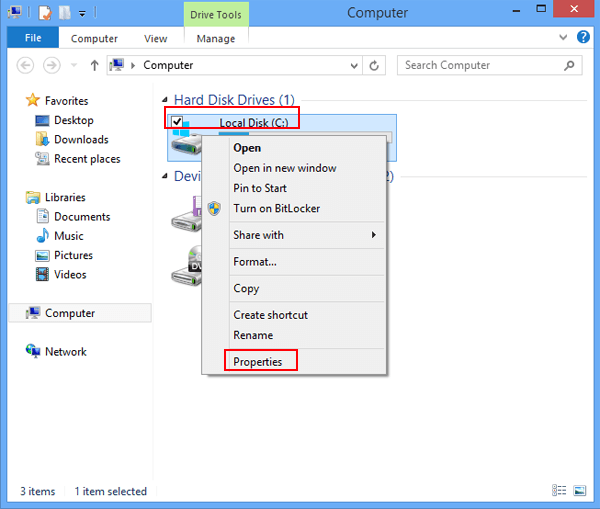The height and width of the screenshot is (509, 600).
Task: Click the Help question mark icon
Action: (x=583, y=38)
